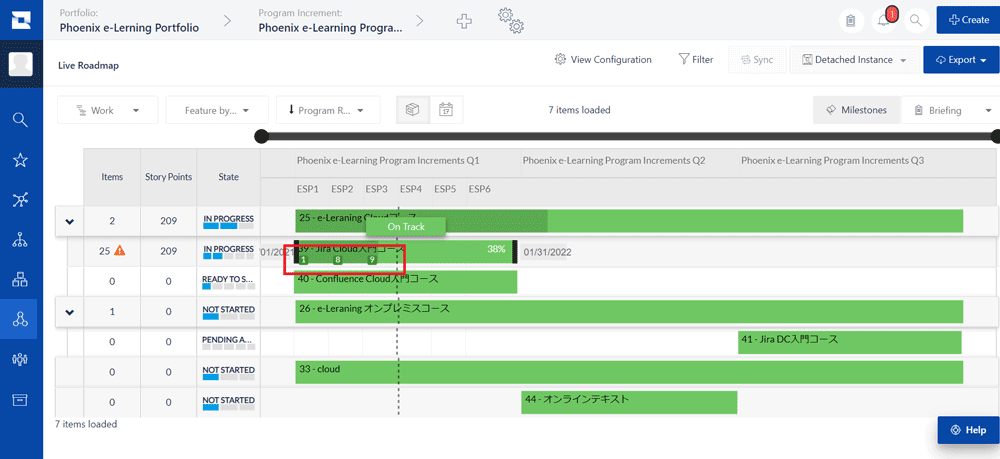
Task: Open the teams people sidebar icon
Action: 20,359
